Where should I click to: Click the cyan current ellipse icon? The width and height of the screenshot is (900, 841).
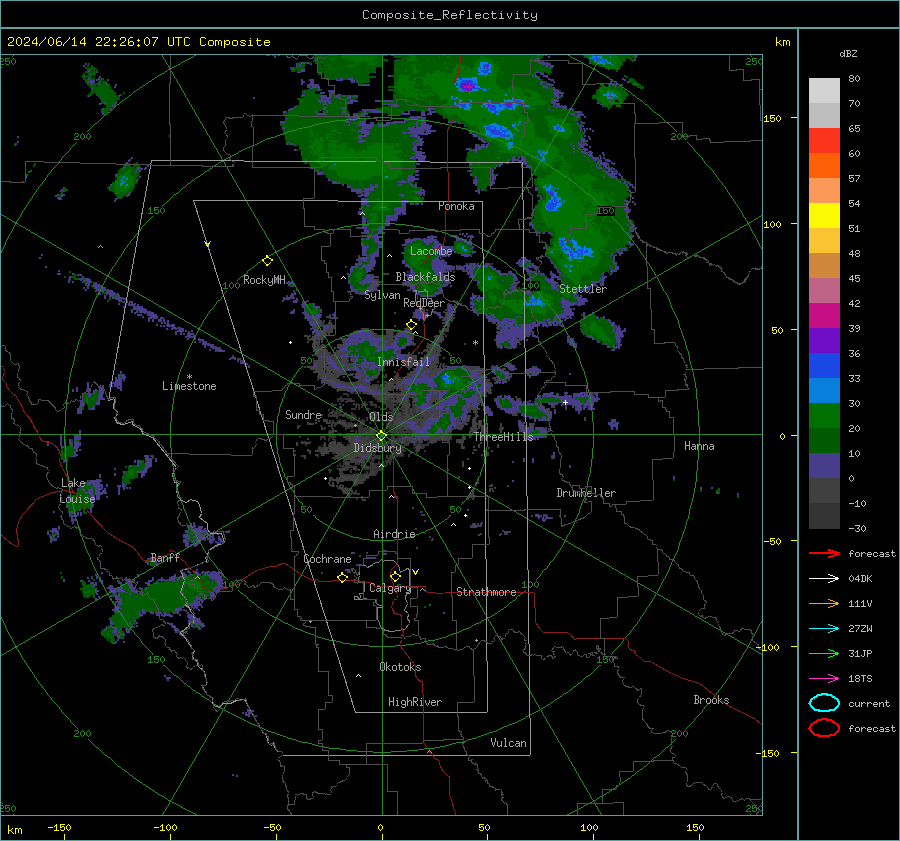click(x=824, y=703)
